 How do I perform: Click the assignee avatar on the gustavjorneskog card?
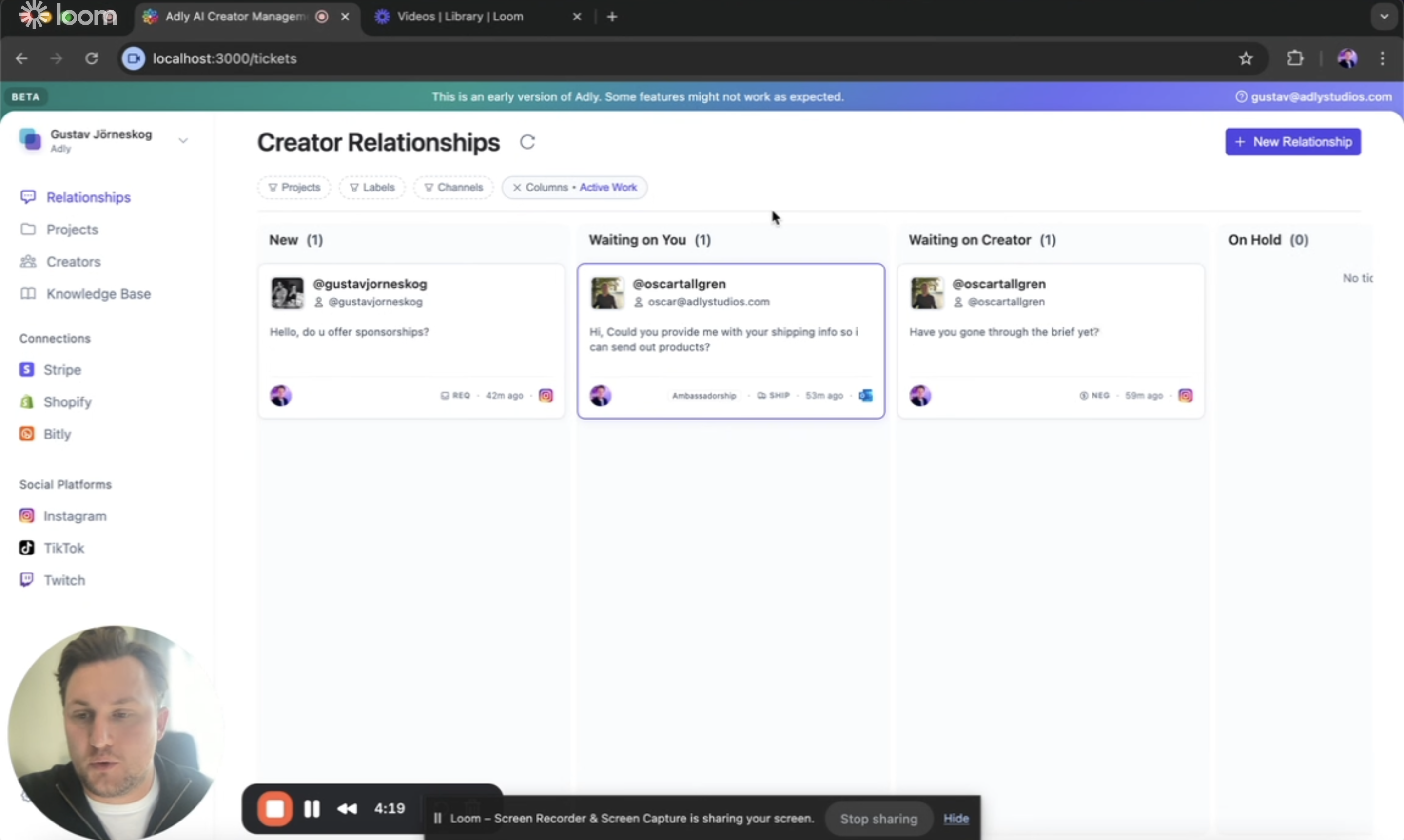(x=280, y=396)
